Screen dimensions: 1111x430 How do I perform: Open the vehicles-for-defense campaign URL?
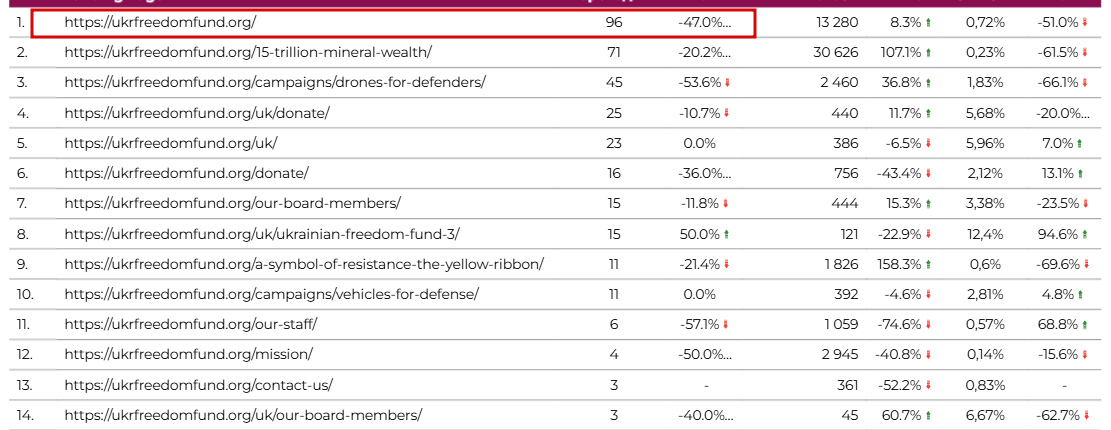coord(271,295)
